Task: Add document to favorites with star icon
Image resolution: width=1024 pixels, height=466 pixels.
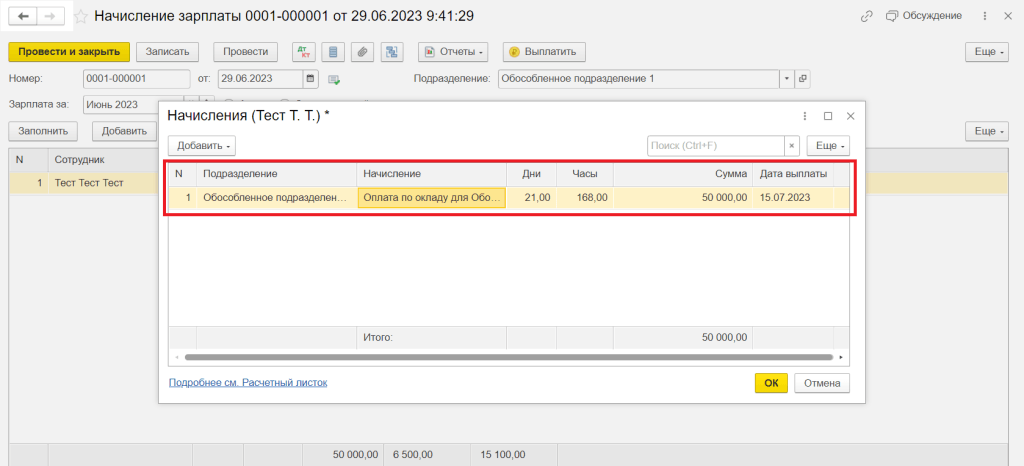Action: pyautogui.click(x=80, y=17)
